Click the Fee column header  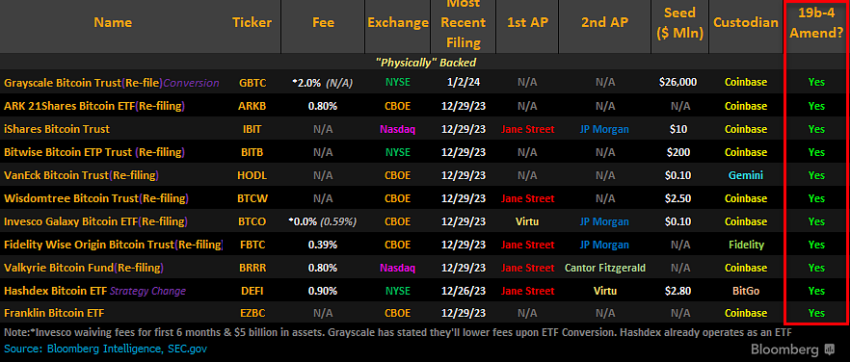point(323,22)
